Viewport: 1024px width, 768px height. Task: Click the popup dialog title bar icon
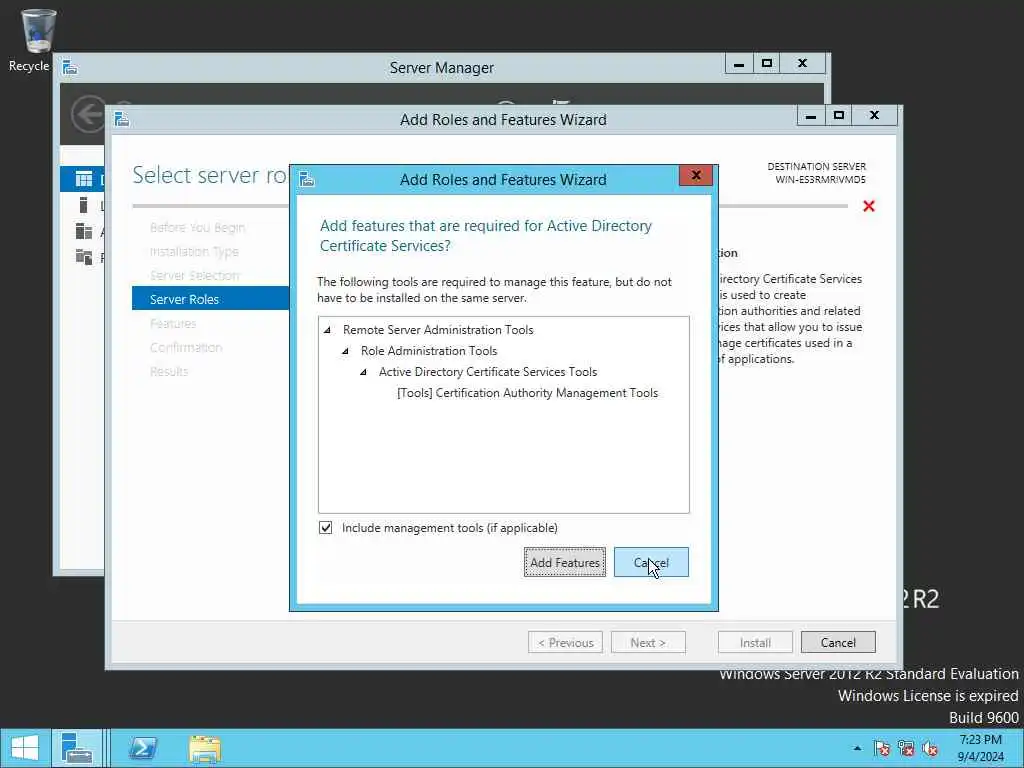point(306,179)
